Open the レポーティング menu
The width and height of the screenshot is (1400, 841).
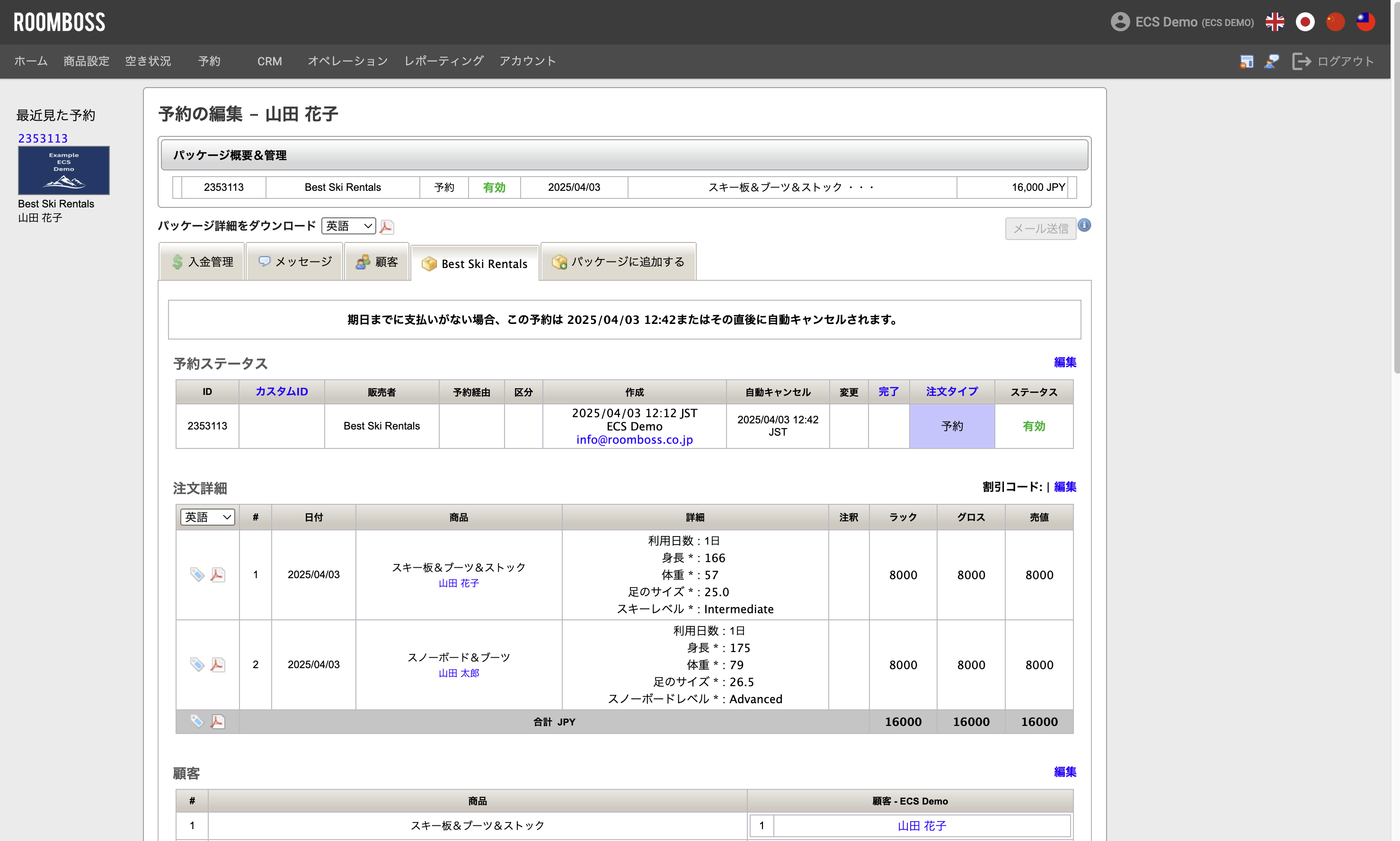tap(443, 61)
